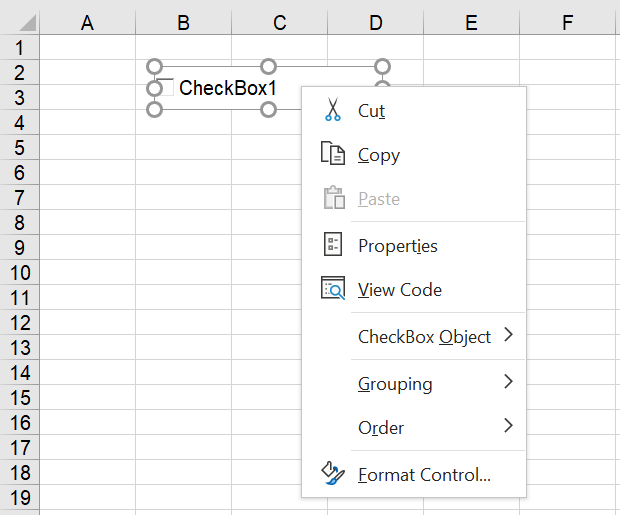
Task: Expand the Grouping submenu arrow
Action: [509, 382]
